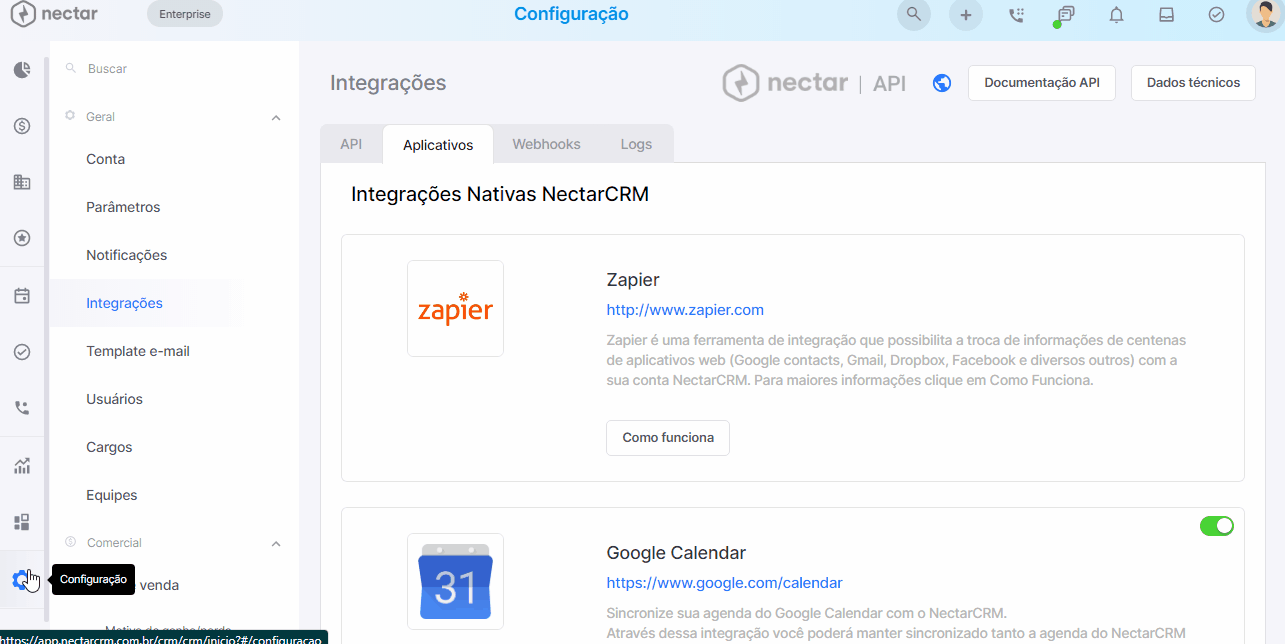Open the circled checkmark icon in the left rail

coord(22,352)
